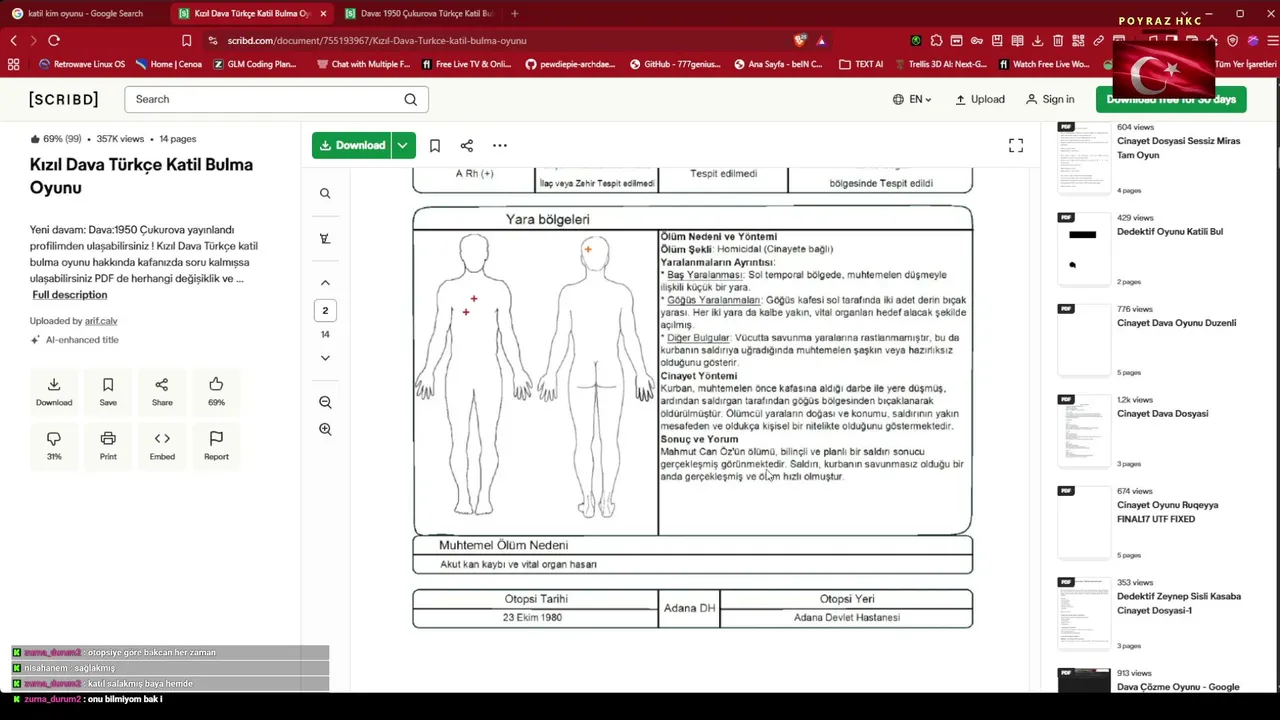Reload the current page

pyautogui.click(x=54, y=40)
